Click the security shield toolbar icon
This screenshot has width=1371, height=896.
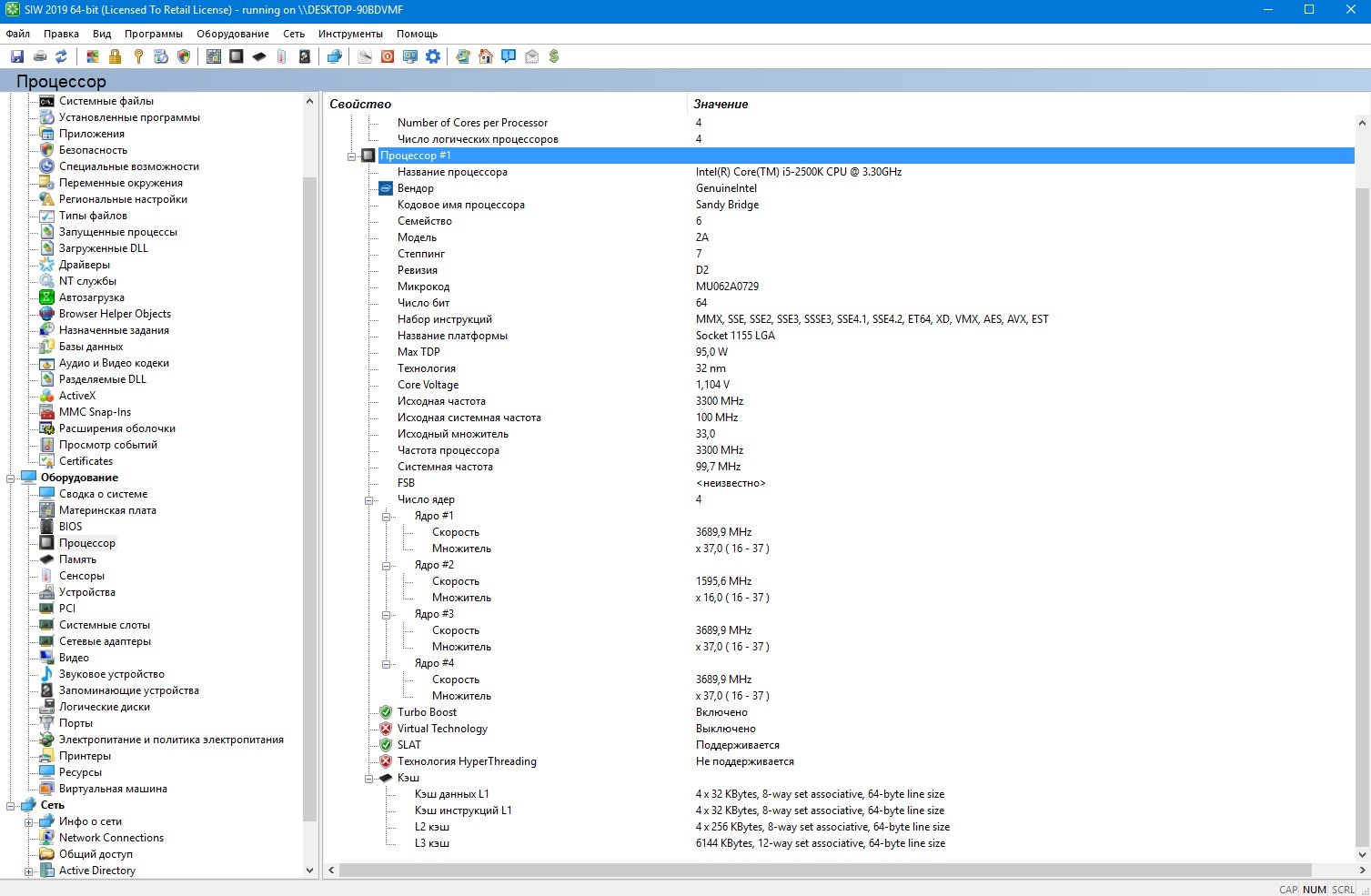click(184, 56)
